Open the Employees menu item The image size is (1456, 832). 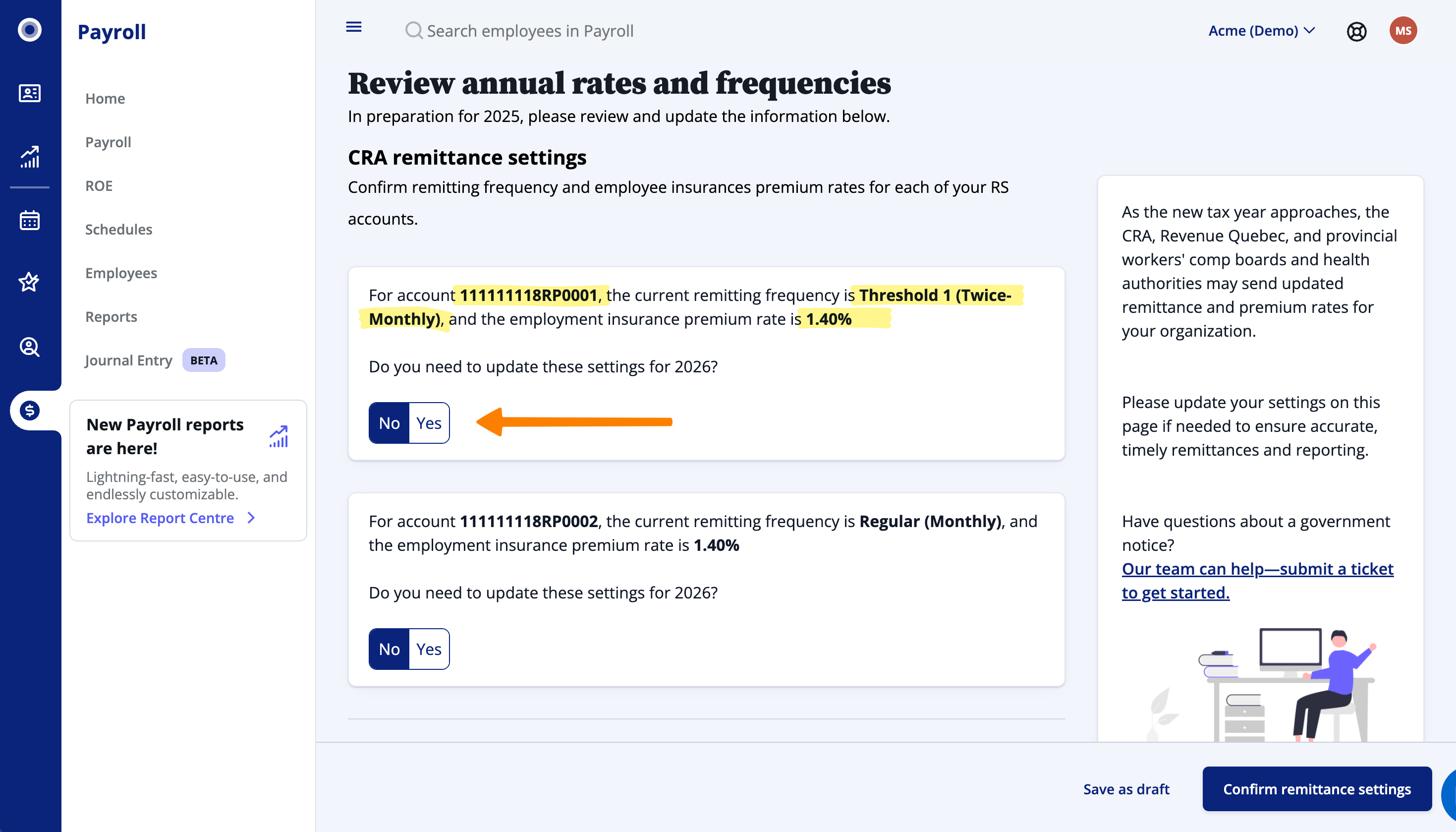tap(121, 273)
